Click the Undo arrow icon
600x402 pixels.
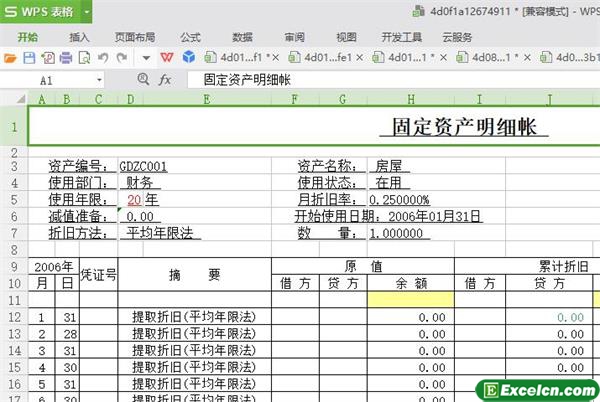click(x=103, y=58)
